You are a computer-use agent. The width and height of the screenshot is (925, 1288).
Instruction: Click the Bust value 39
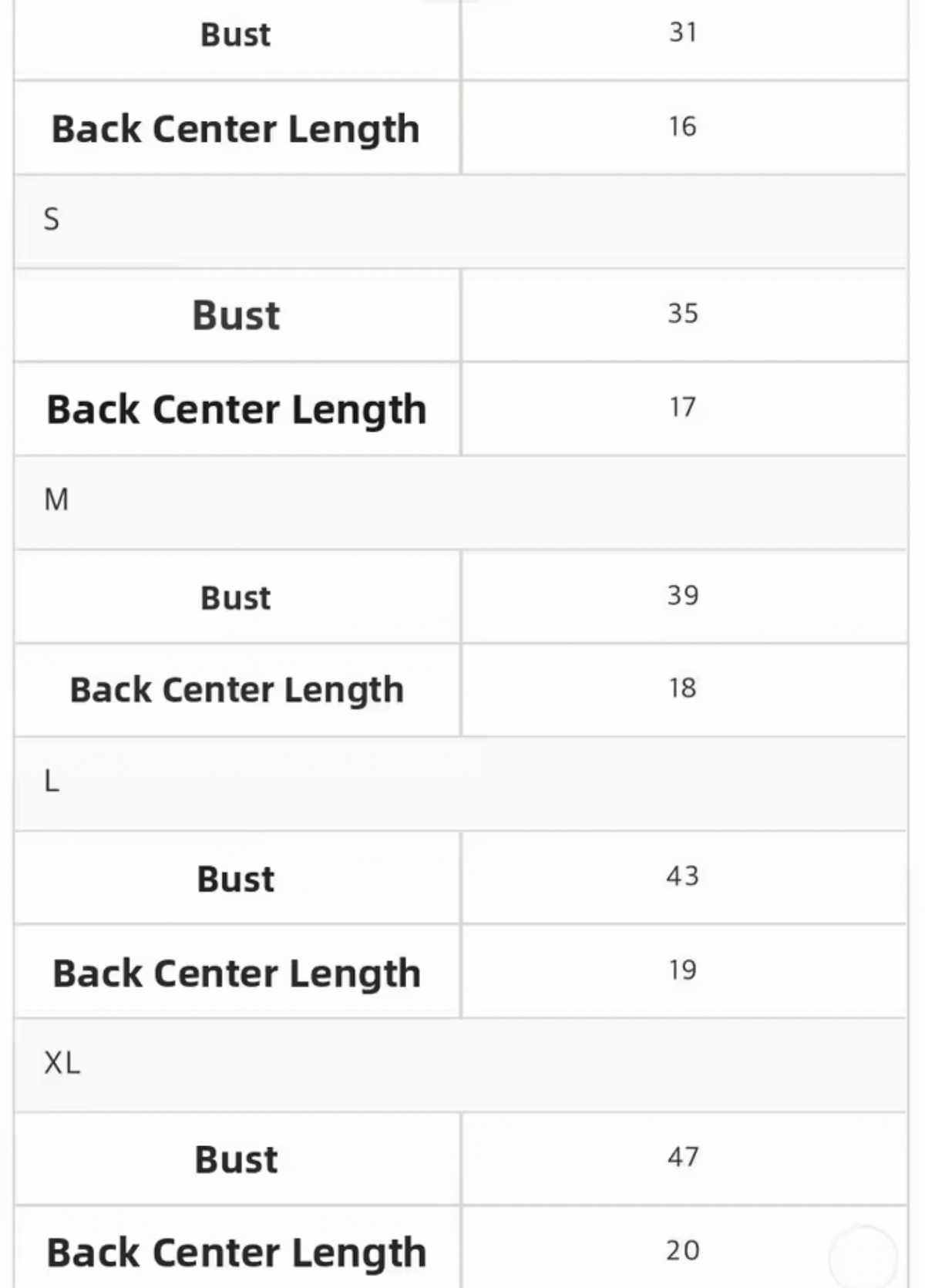(683, 596)
